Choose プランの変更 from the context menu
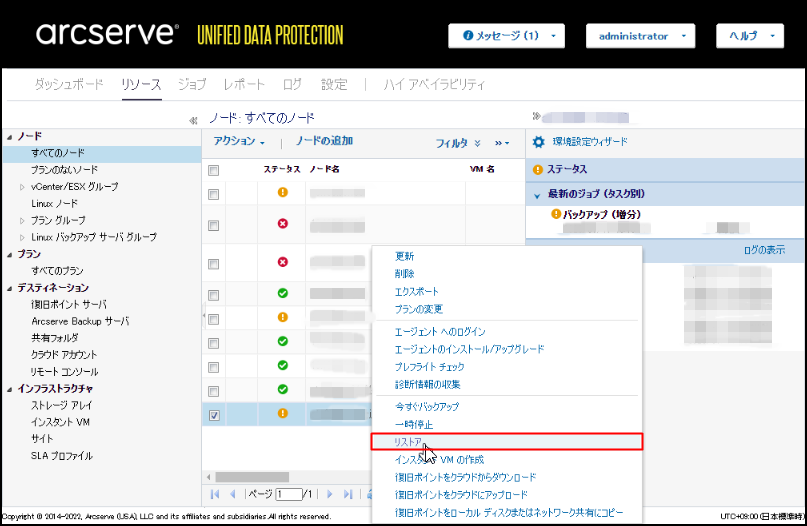This screenshot has height=526, width=807. pyautogui.click(x=418, y=309)
